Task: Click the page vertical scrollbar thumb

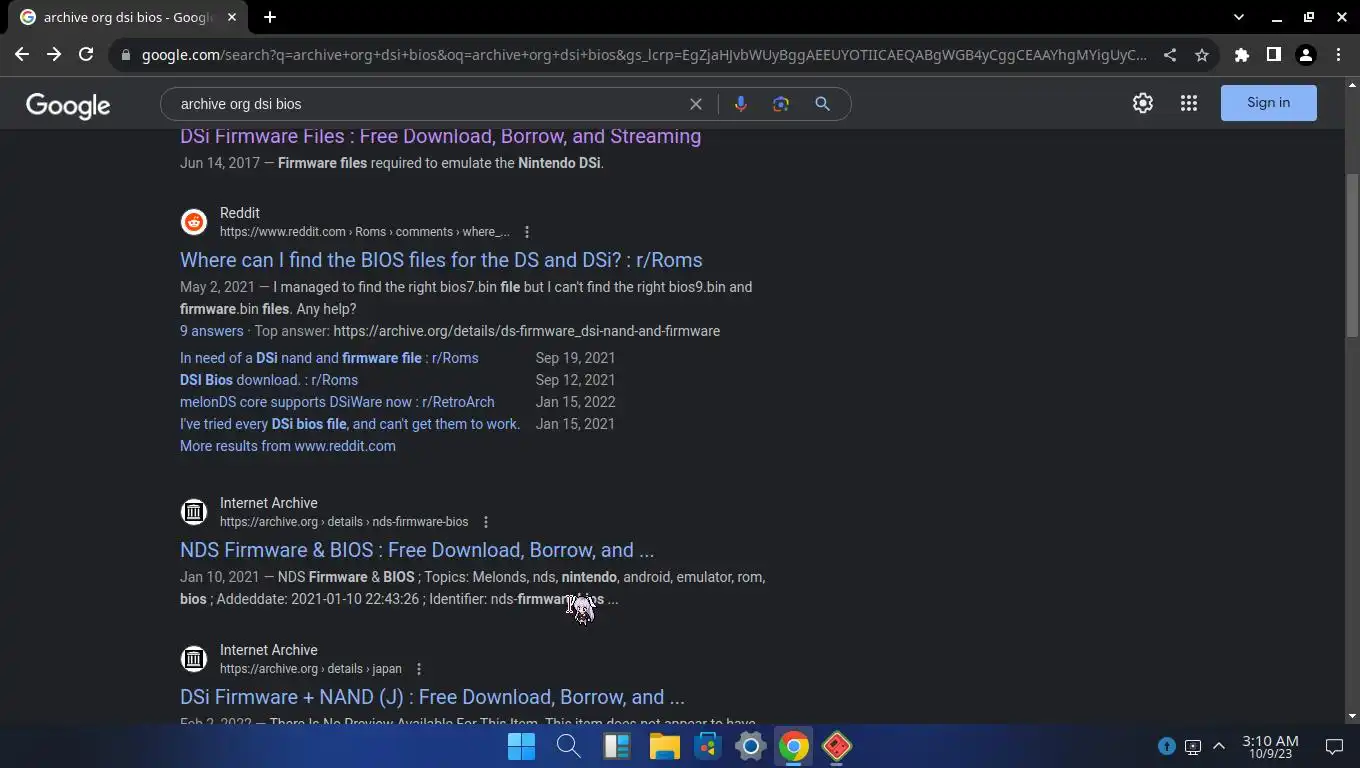Action: pyautogui.click(x=1352, y=255)
